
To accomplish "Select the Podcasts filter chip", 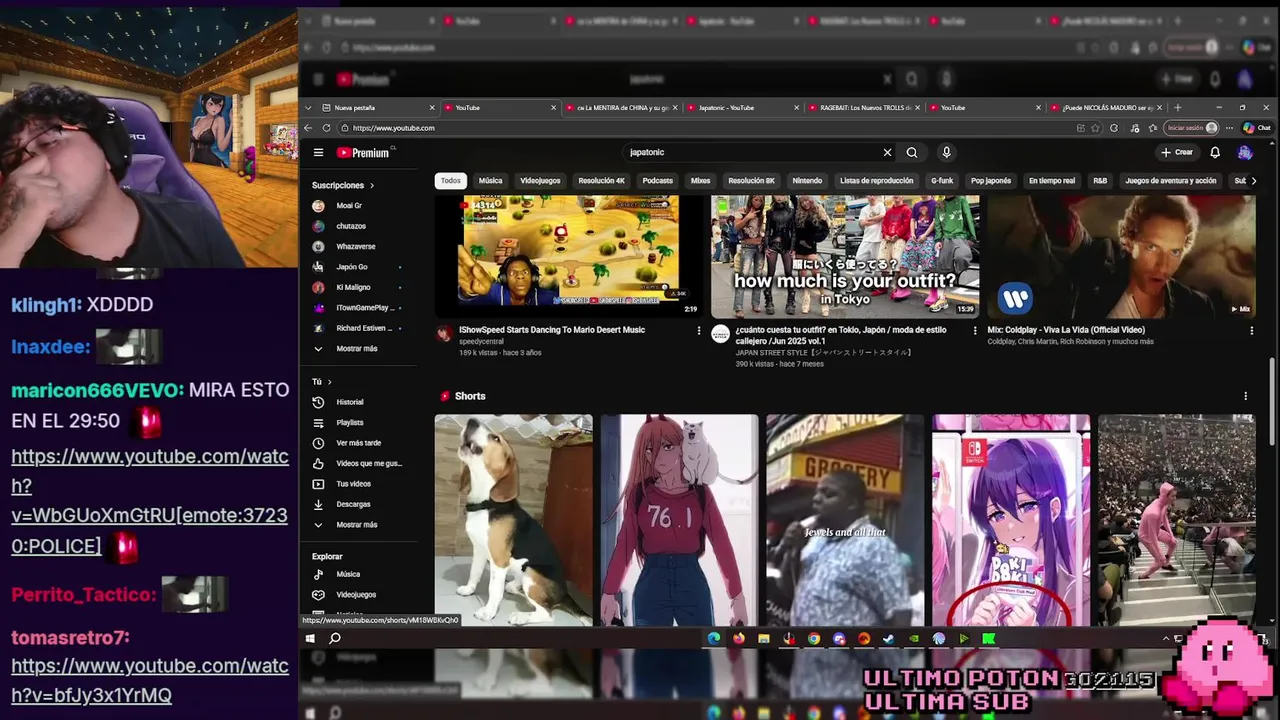I will point(657,181).
